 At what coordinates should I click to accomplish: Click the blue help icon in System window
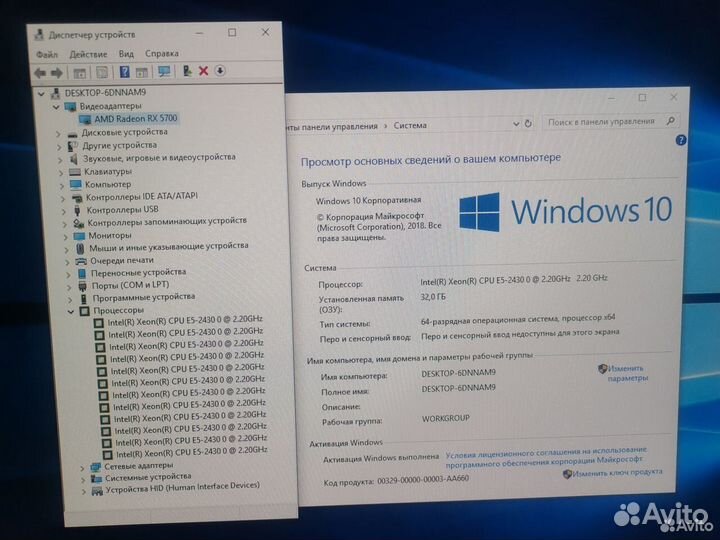pos(681,140)
